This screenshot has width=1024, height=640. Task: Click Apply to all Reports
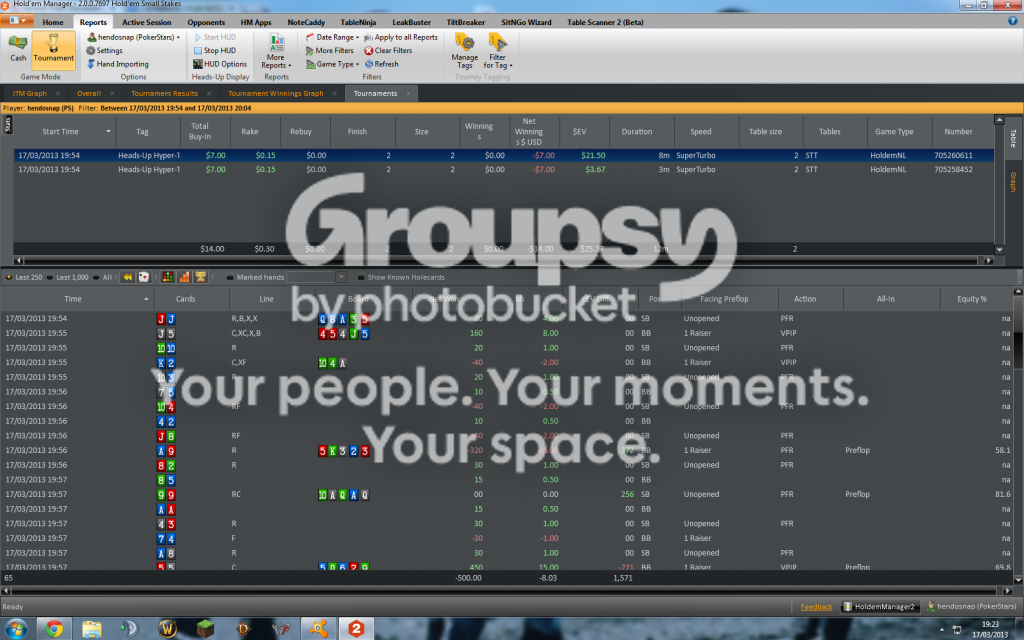pyautogui.click(x=401, y=37)
